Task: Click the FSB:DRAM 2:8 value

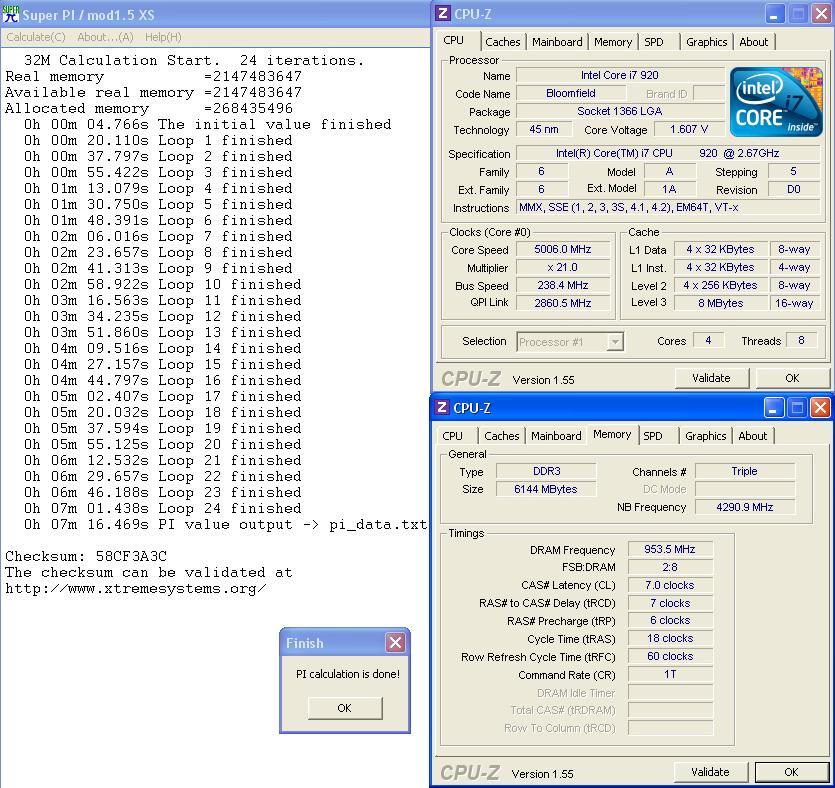Action: 670,568
